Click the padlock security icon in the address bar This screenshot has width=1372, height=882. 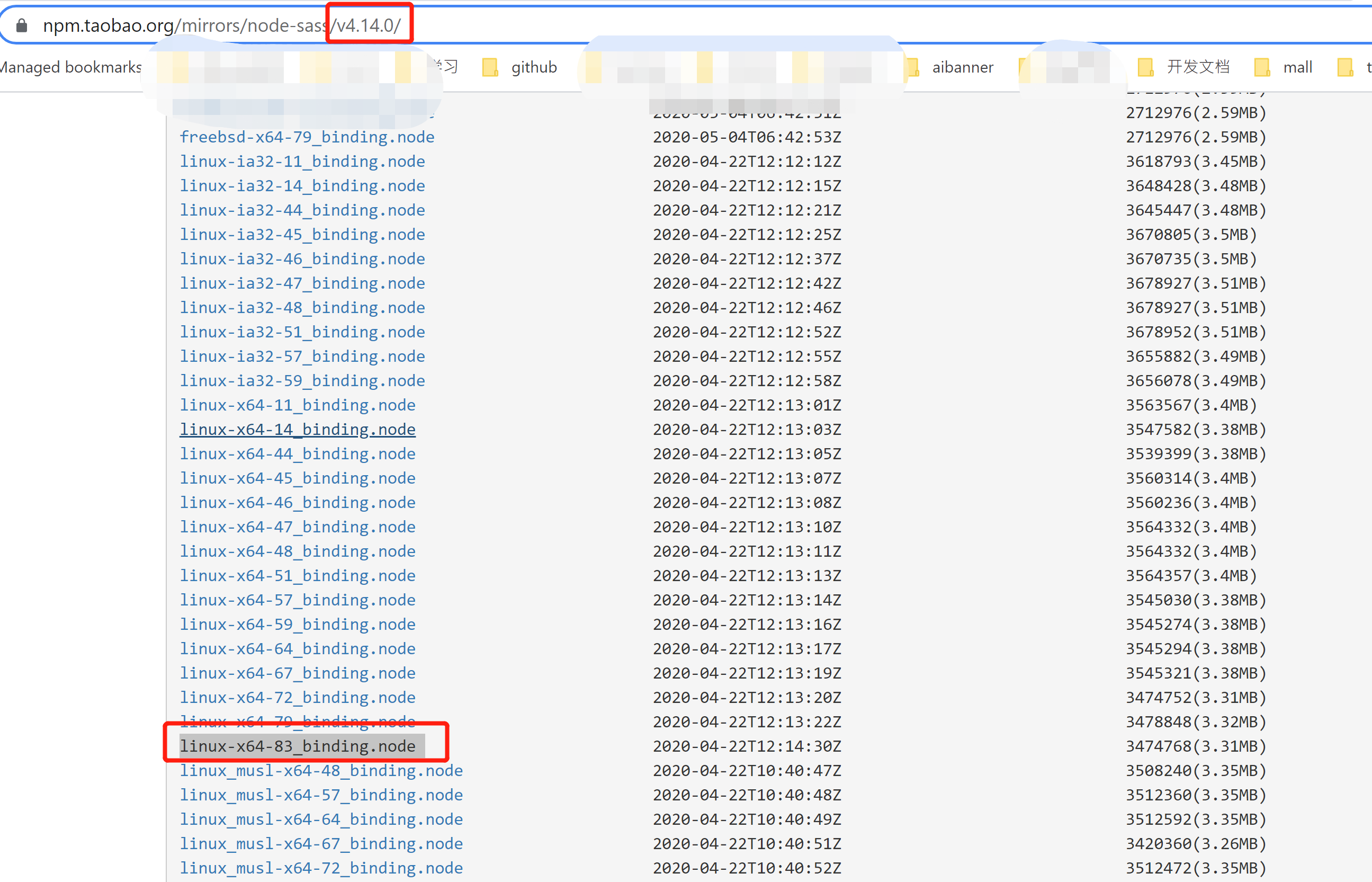click(21, 24)
